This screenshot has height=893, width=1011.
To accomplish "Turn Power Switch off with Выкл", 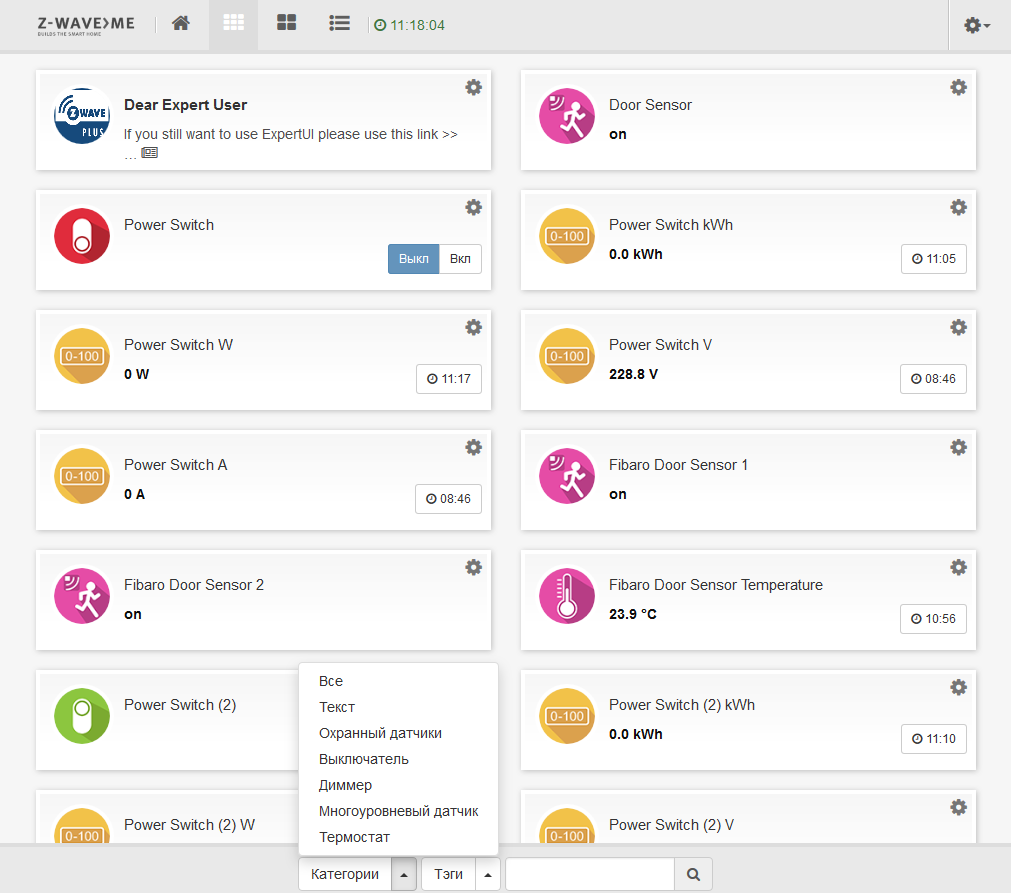I will (x=413, y=259).
